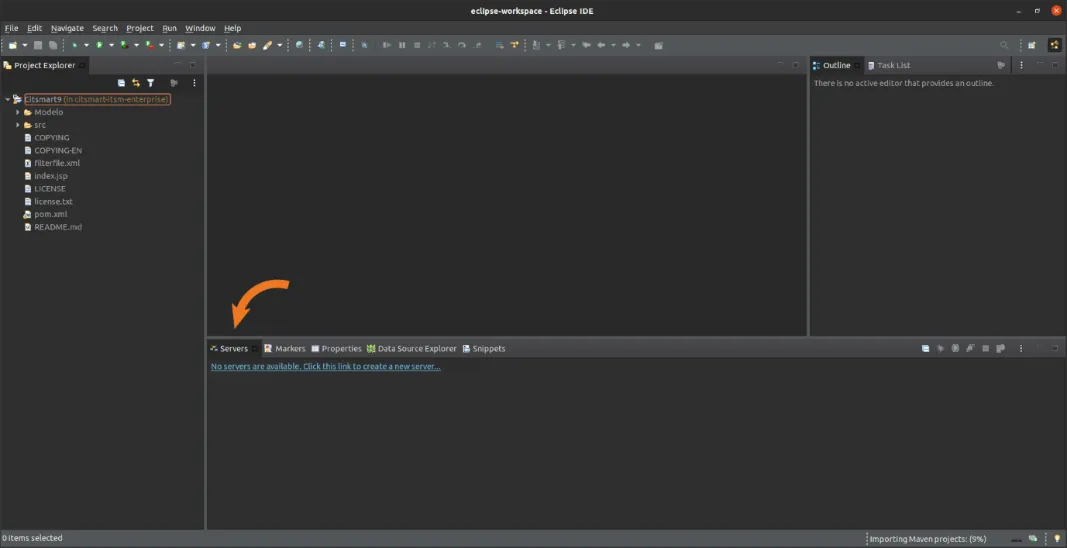This screenshot has height=548, width=1067.
Task: Click the Suspend pause toolbar icon
Action: tap(402, 45)
